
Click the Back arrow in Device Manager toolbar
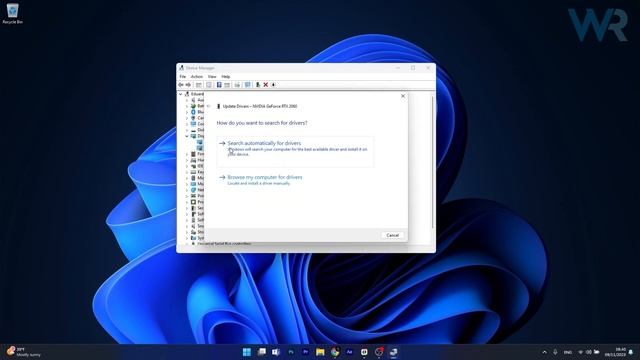click(x=180, y=85)
